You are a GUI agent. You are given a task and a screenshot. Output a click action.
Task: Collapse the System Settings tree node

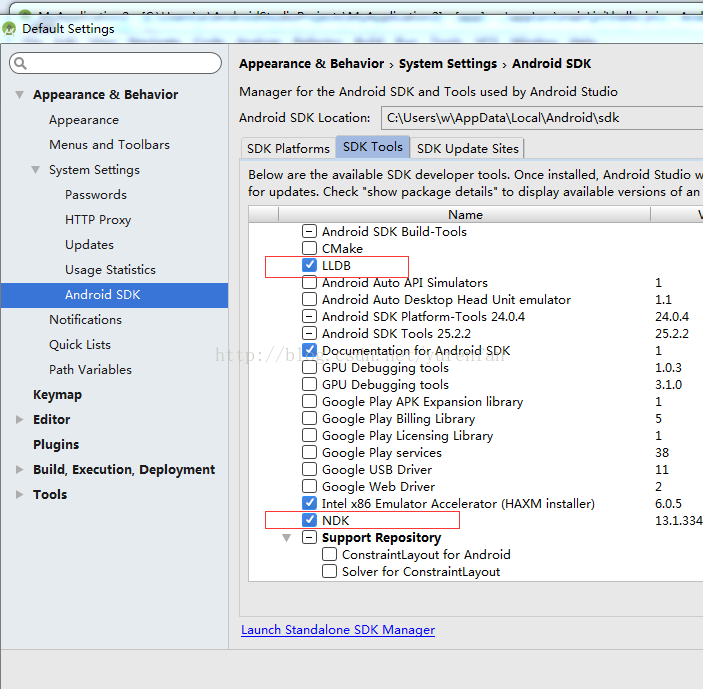tap(35, 170)
